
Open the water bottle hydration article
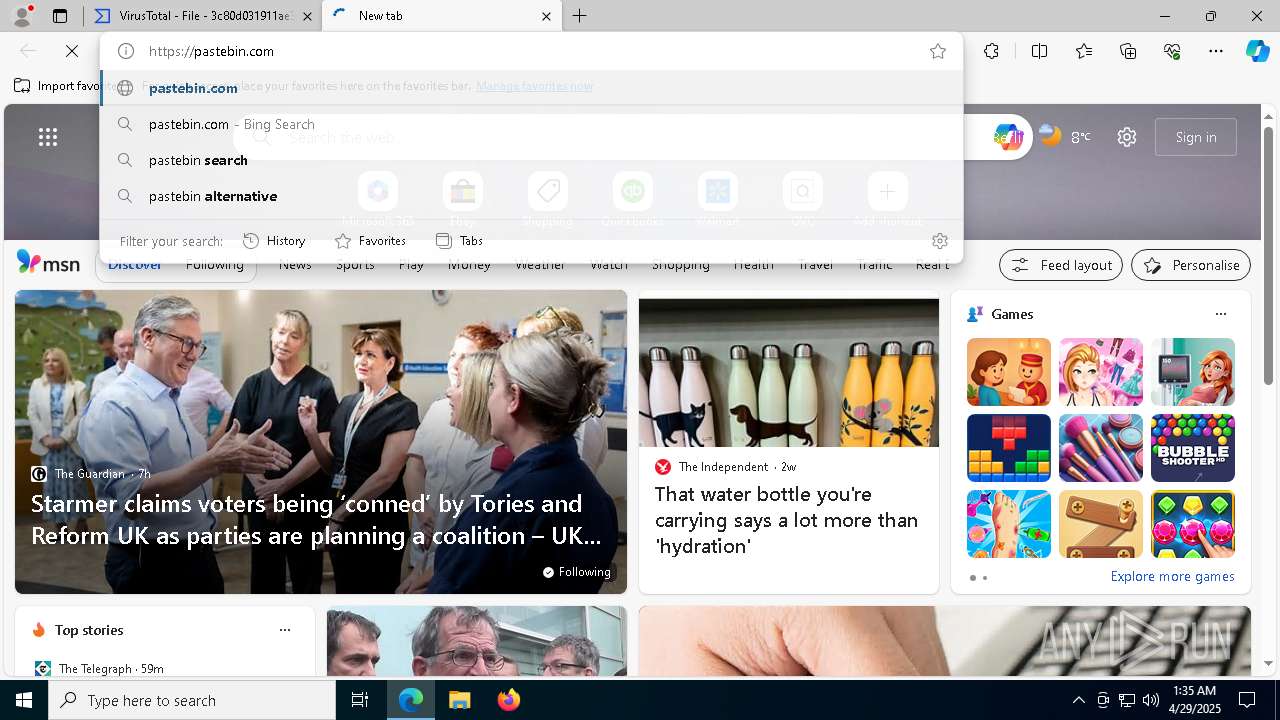(786, 520)
